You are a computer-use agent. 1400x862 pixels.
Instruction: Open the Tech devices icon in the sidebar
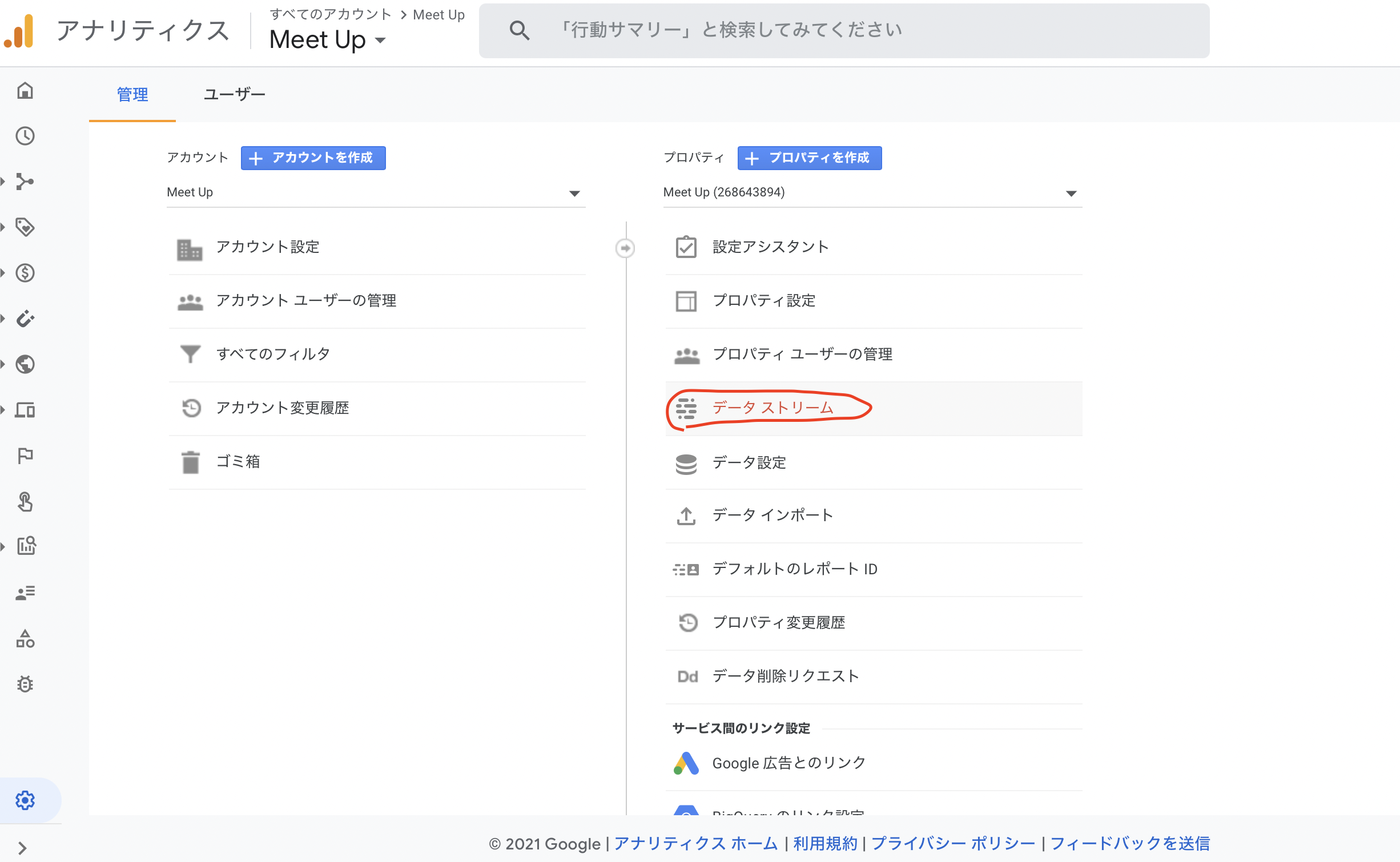coord(25,410)
